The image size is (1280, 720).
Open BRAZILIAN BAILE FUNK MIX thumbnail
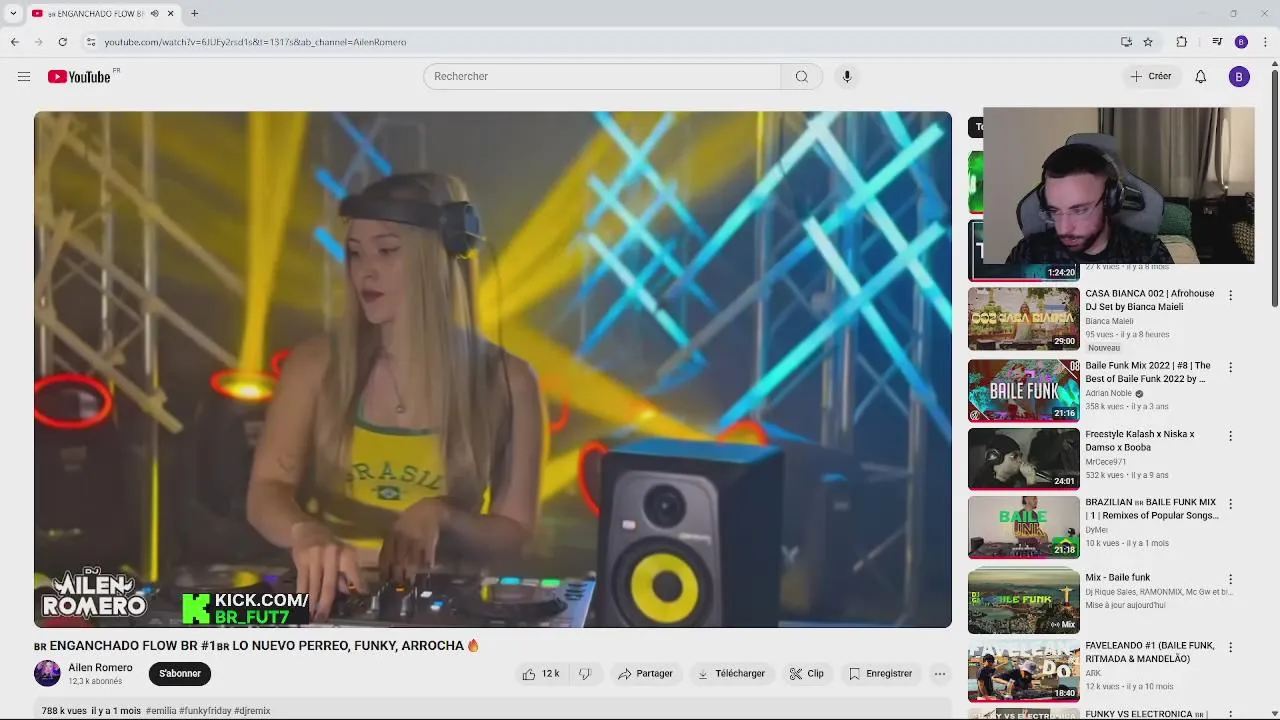(1023, 527)
